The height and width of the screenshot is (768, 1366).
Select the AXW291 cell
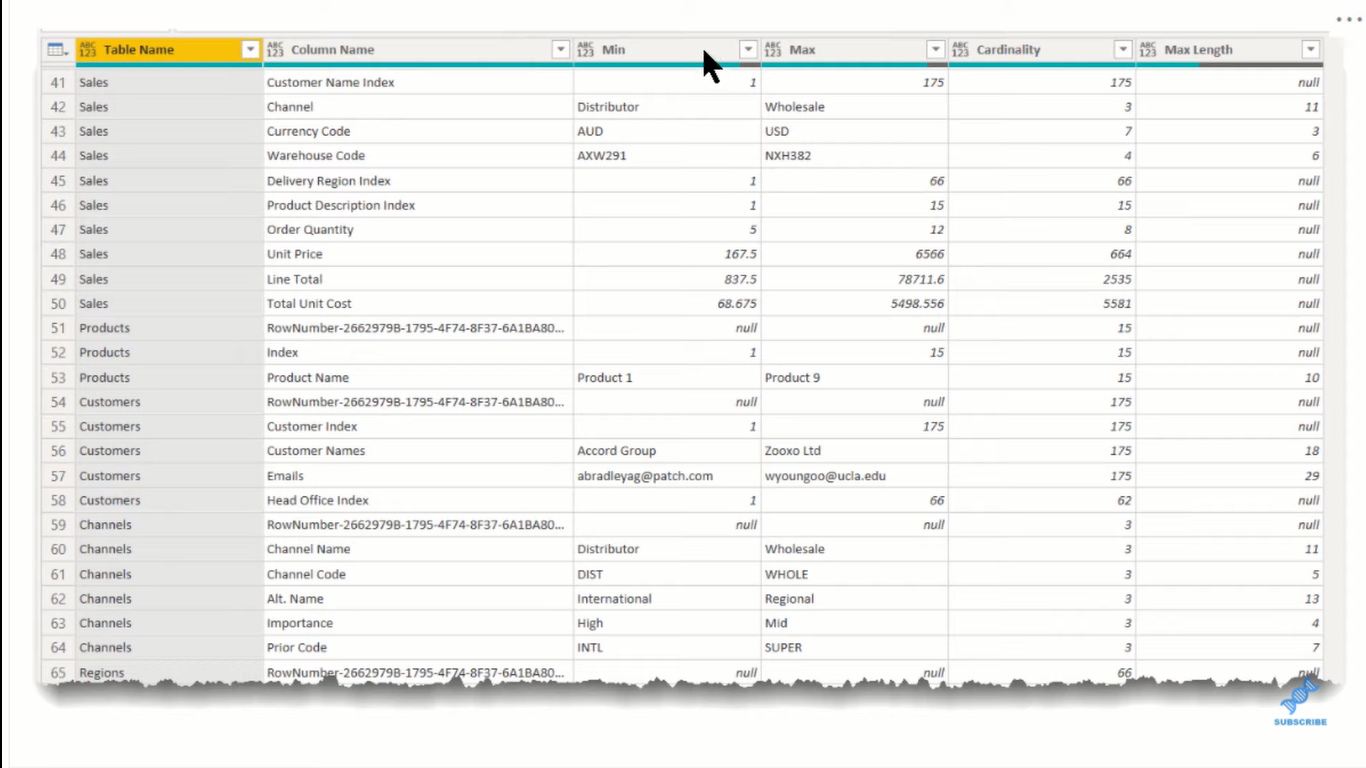(667, 156)
